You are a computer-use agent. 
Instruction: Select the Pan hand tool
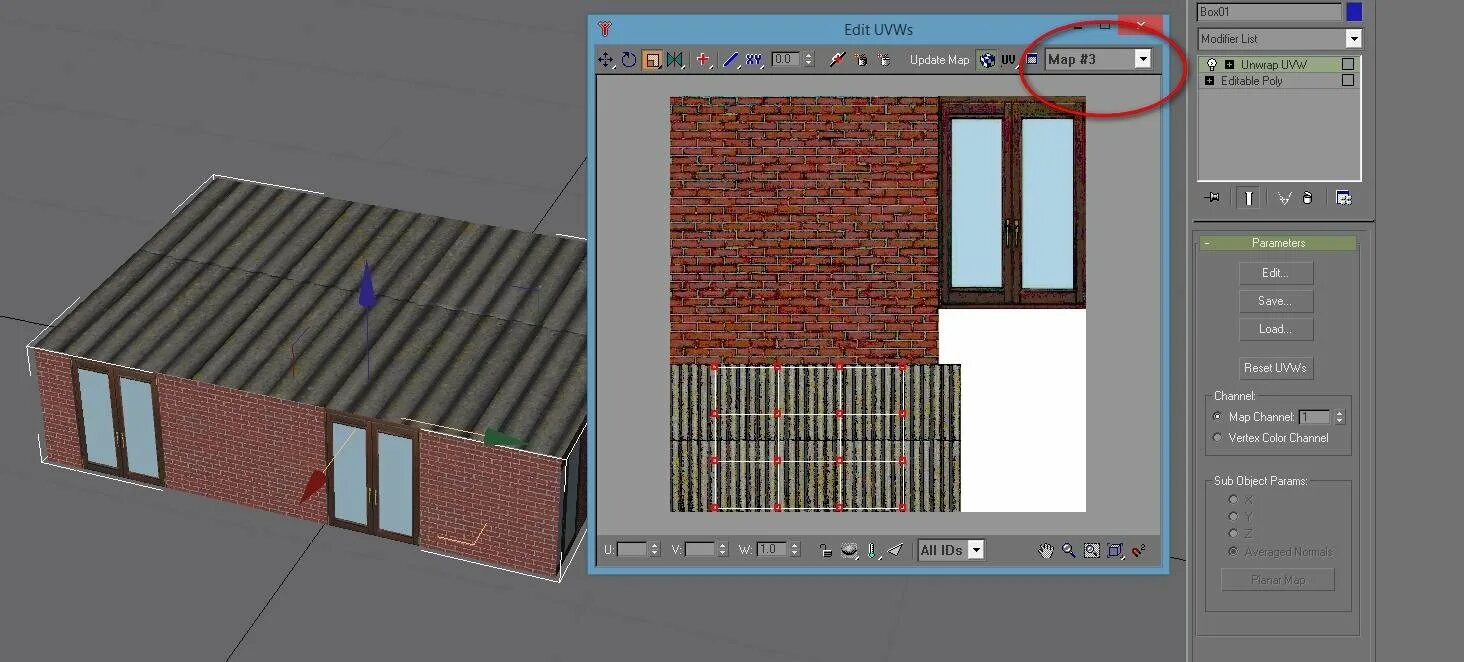pos(1046,550)
